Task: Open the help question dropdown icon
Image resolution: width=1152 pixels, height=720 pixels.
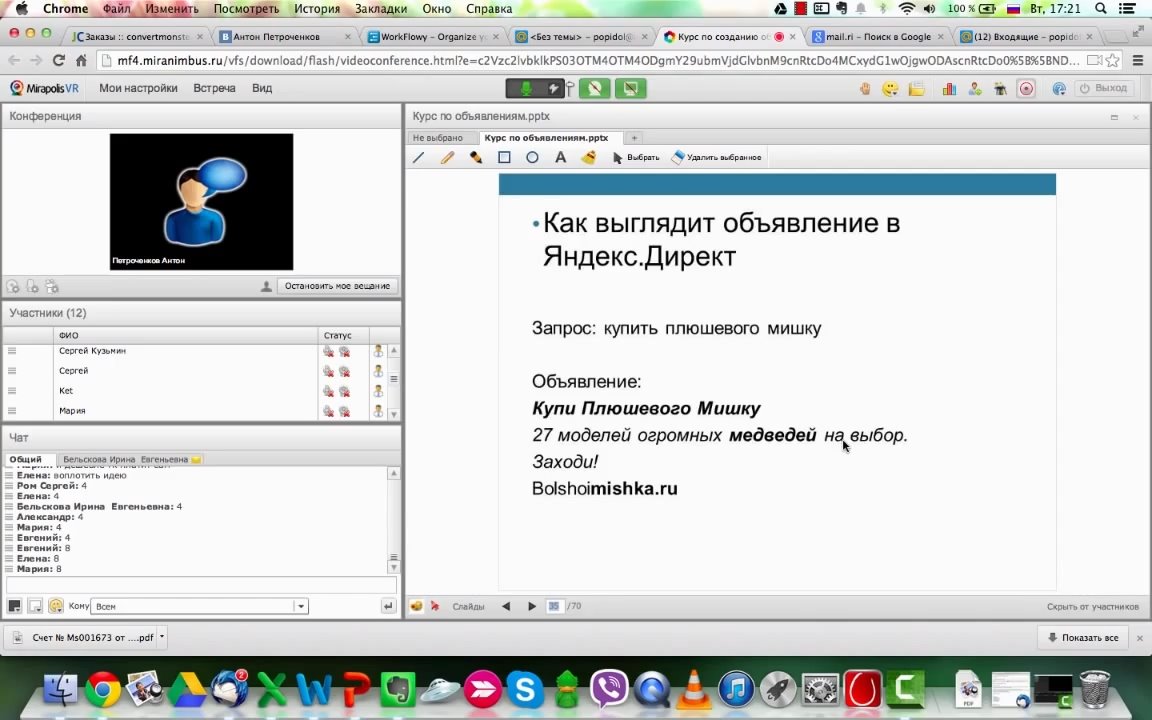Action: [1059, 89]
